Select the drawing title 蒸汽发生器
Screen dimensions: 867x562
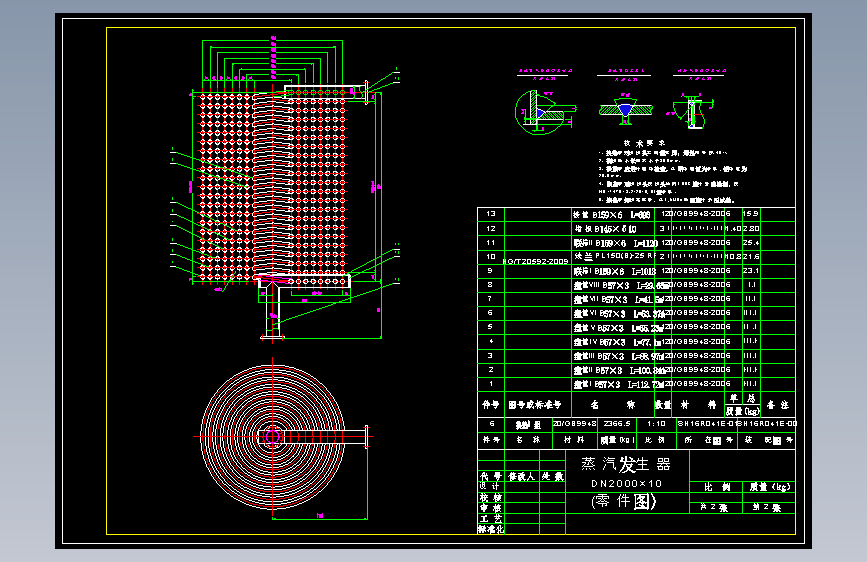[x=625, y=464]
